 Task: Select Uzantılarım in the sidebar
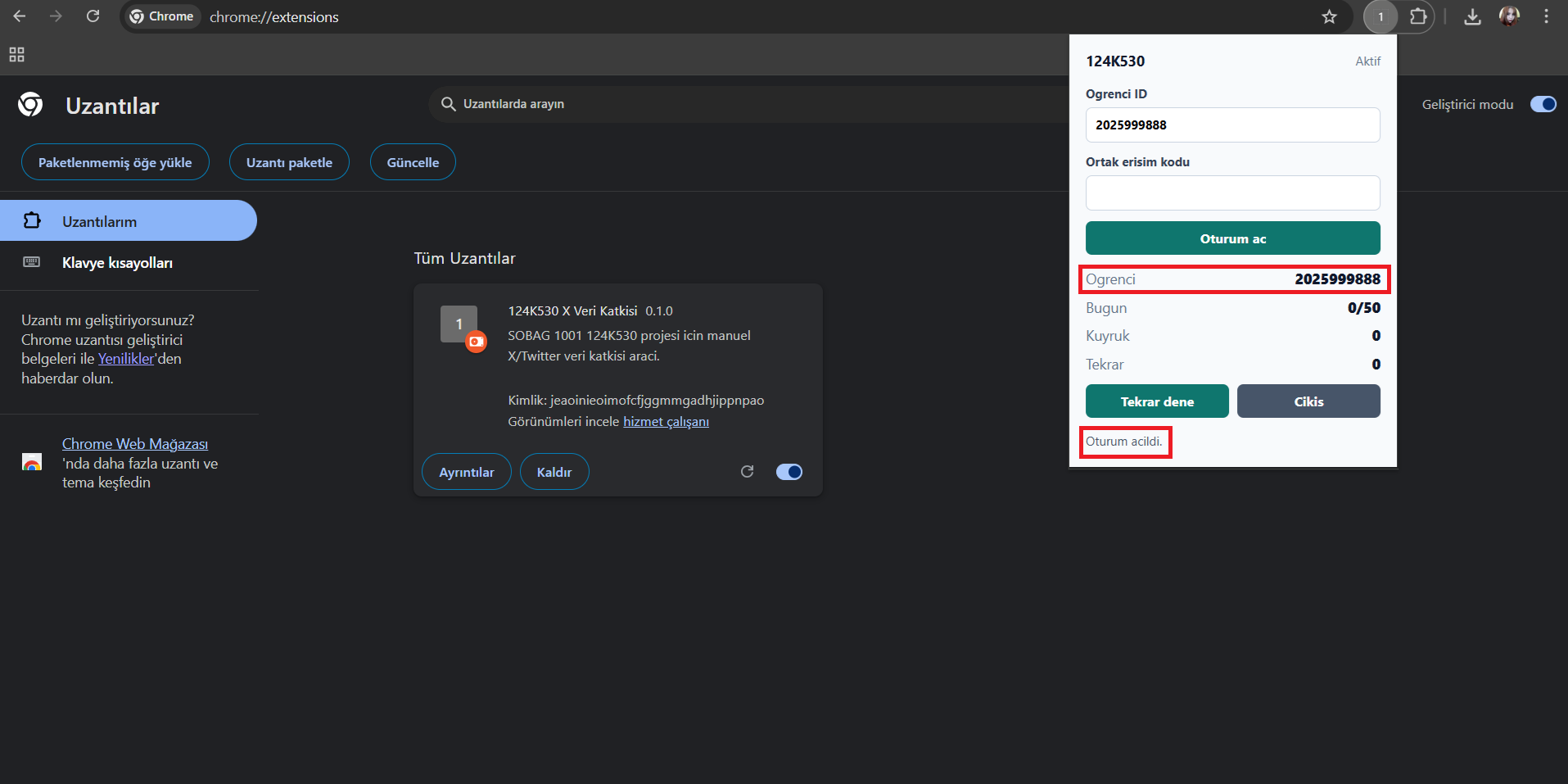pyautogui.click(x=129, y=221)
